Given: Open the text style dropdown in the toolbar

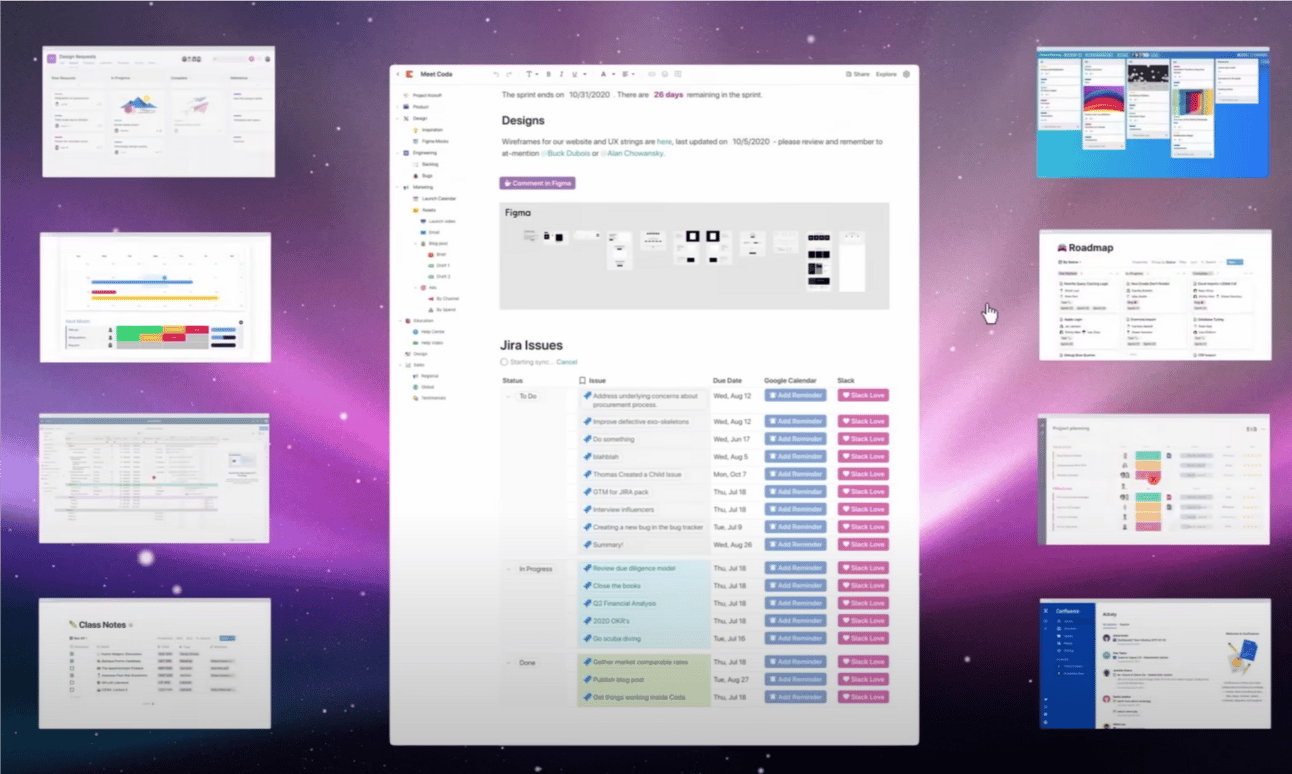Looking at the screenshot, I should (x=531, y=74).
